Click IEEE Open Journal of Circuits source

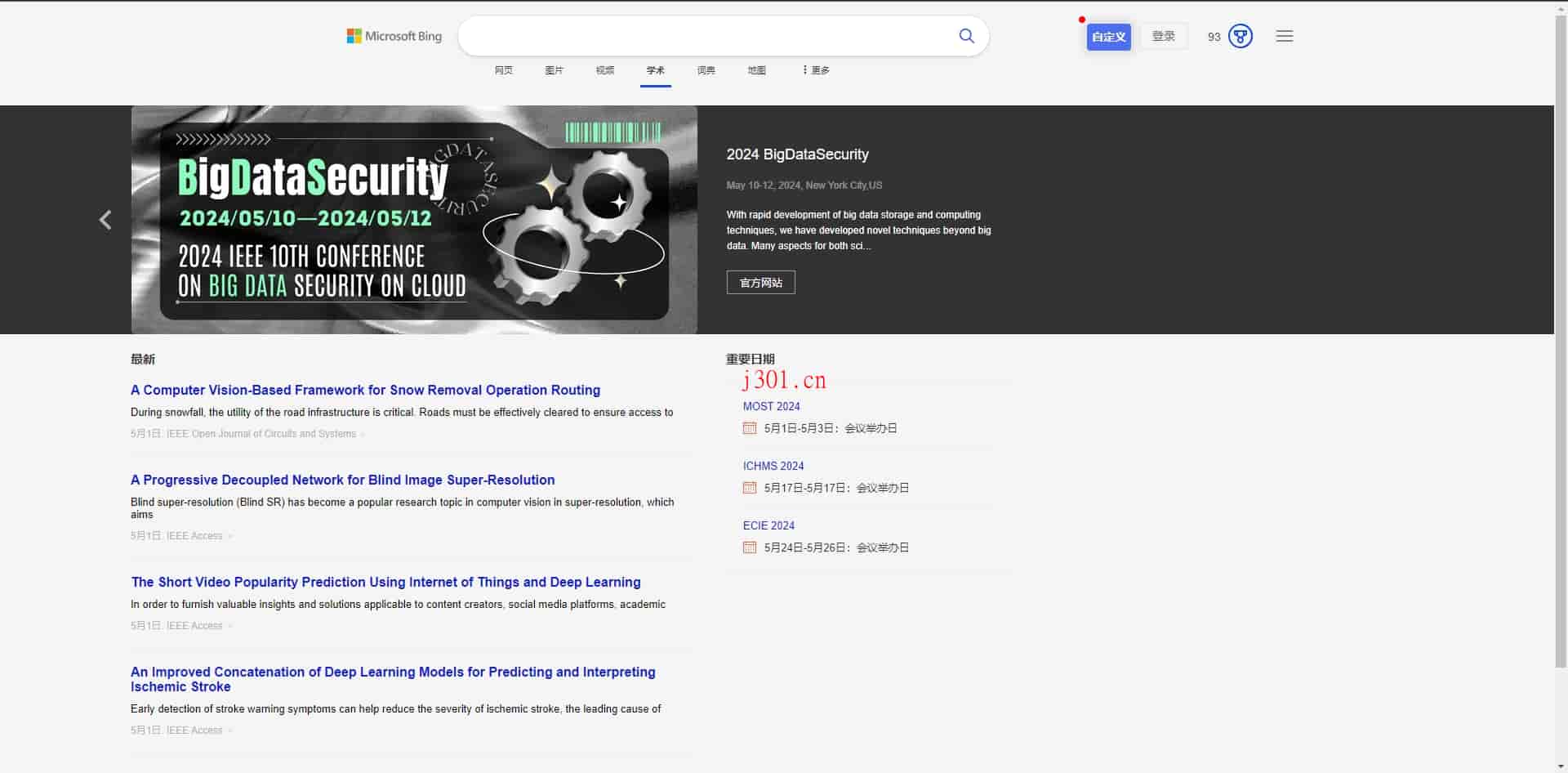pyautogui.click(x=261, y=434)
